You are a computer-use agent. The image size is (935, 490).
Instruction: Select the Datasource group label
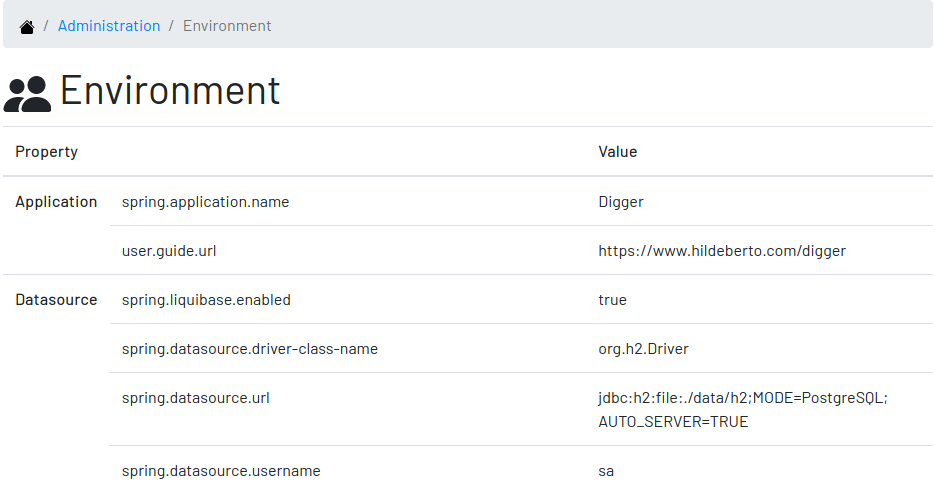pyautogui.click(x=56, y=300)
